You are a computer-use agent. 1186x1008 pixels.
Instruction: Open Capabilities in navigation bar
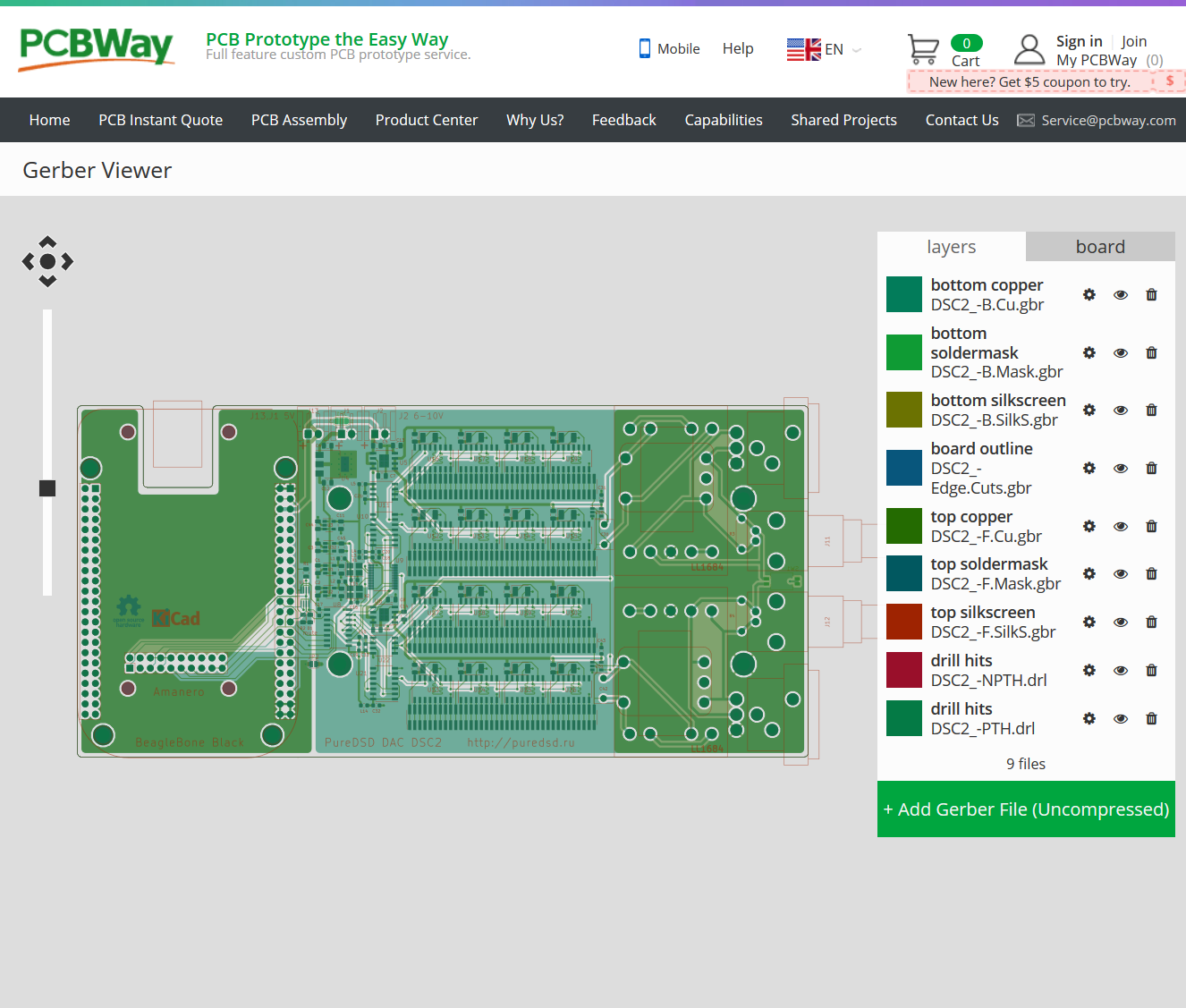click(724, 120)
